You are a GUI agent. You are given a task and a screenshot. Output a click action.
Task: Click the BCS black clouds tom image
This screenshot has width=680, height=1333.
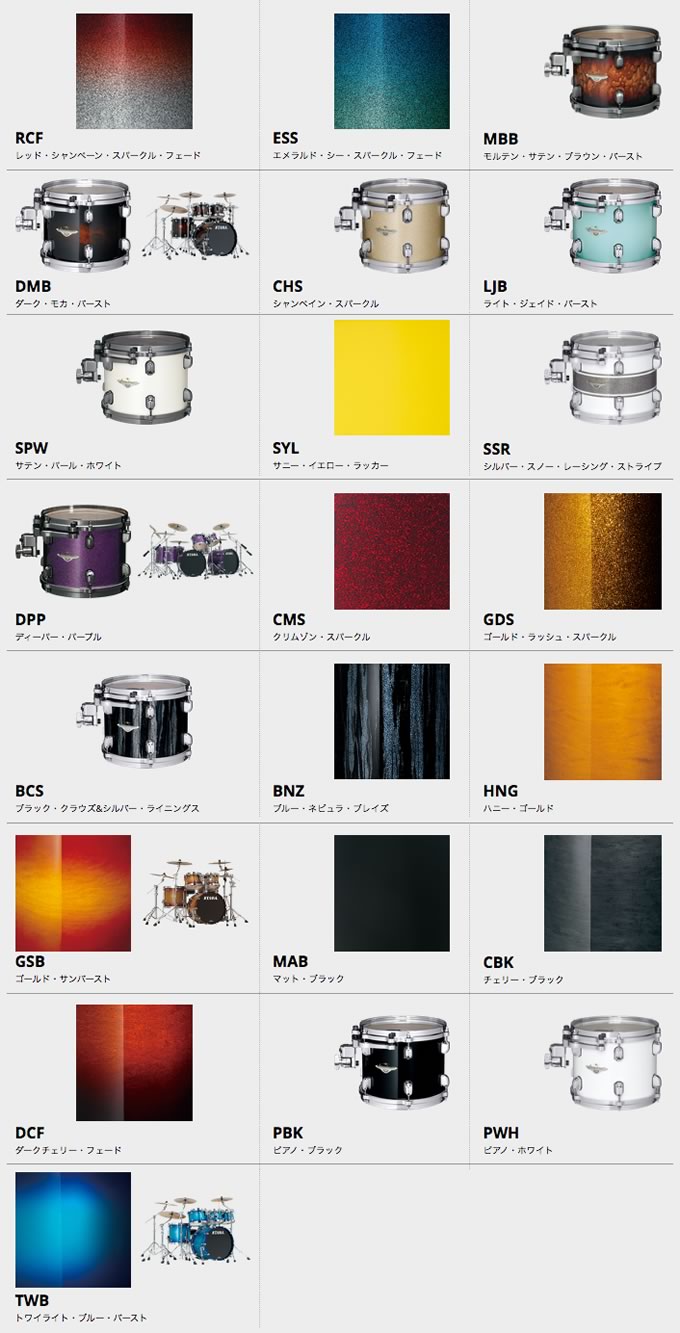point(134,720)
